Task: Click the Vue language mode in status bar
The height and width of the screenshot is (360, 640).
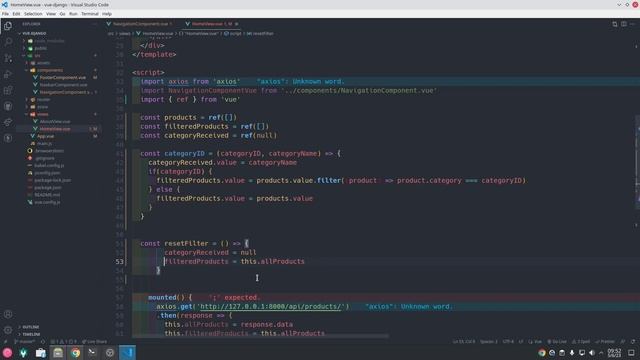Action: click(x=535, y=342)
